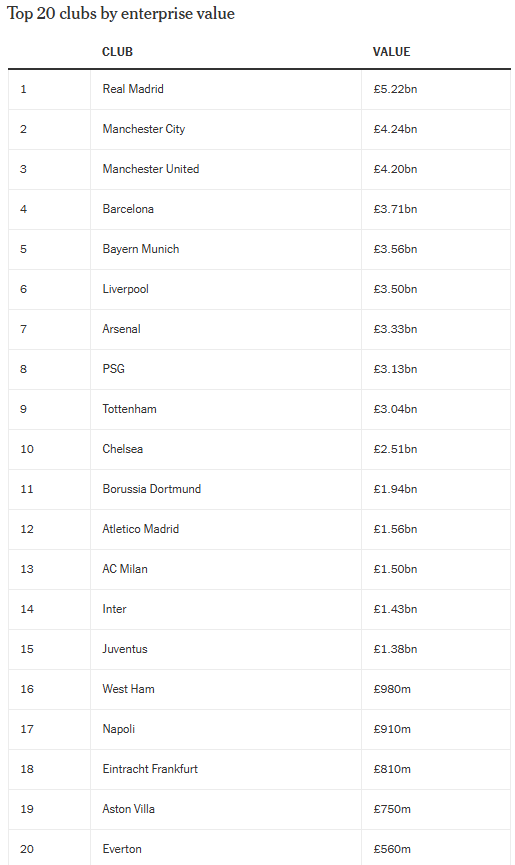This screenshot has height=865, width=515.
Task: Click the Liverpool club entry
Action: [125, 289]
